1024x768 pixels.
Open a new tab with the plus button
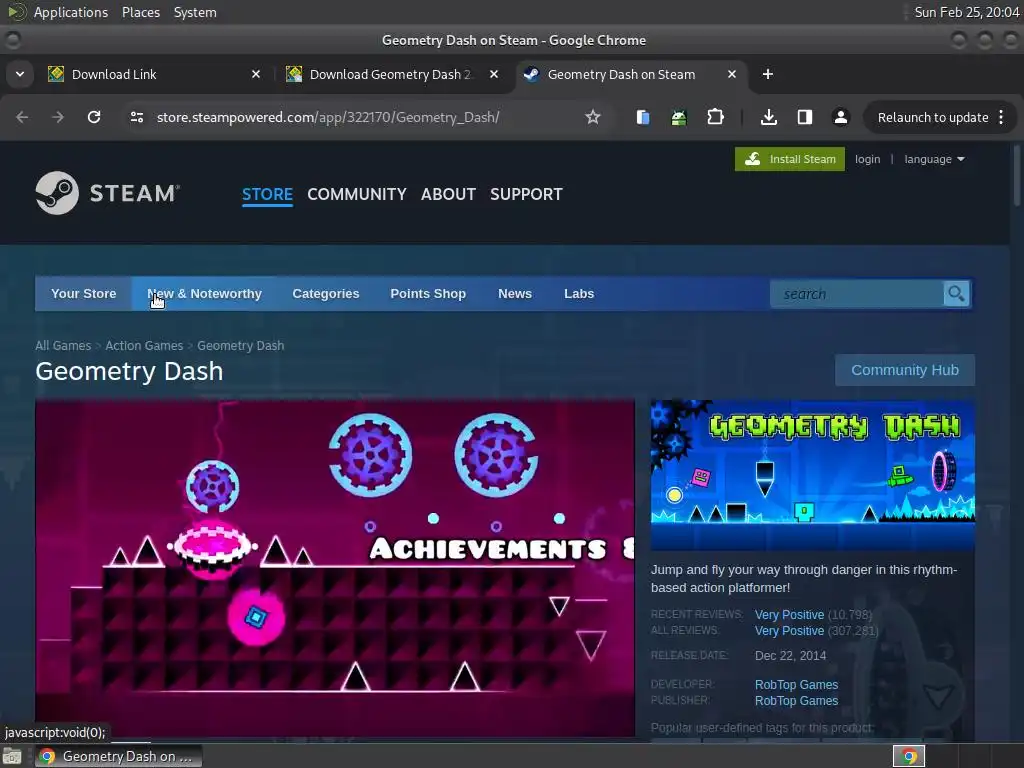(x=768, y=74)
